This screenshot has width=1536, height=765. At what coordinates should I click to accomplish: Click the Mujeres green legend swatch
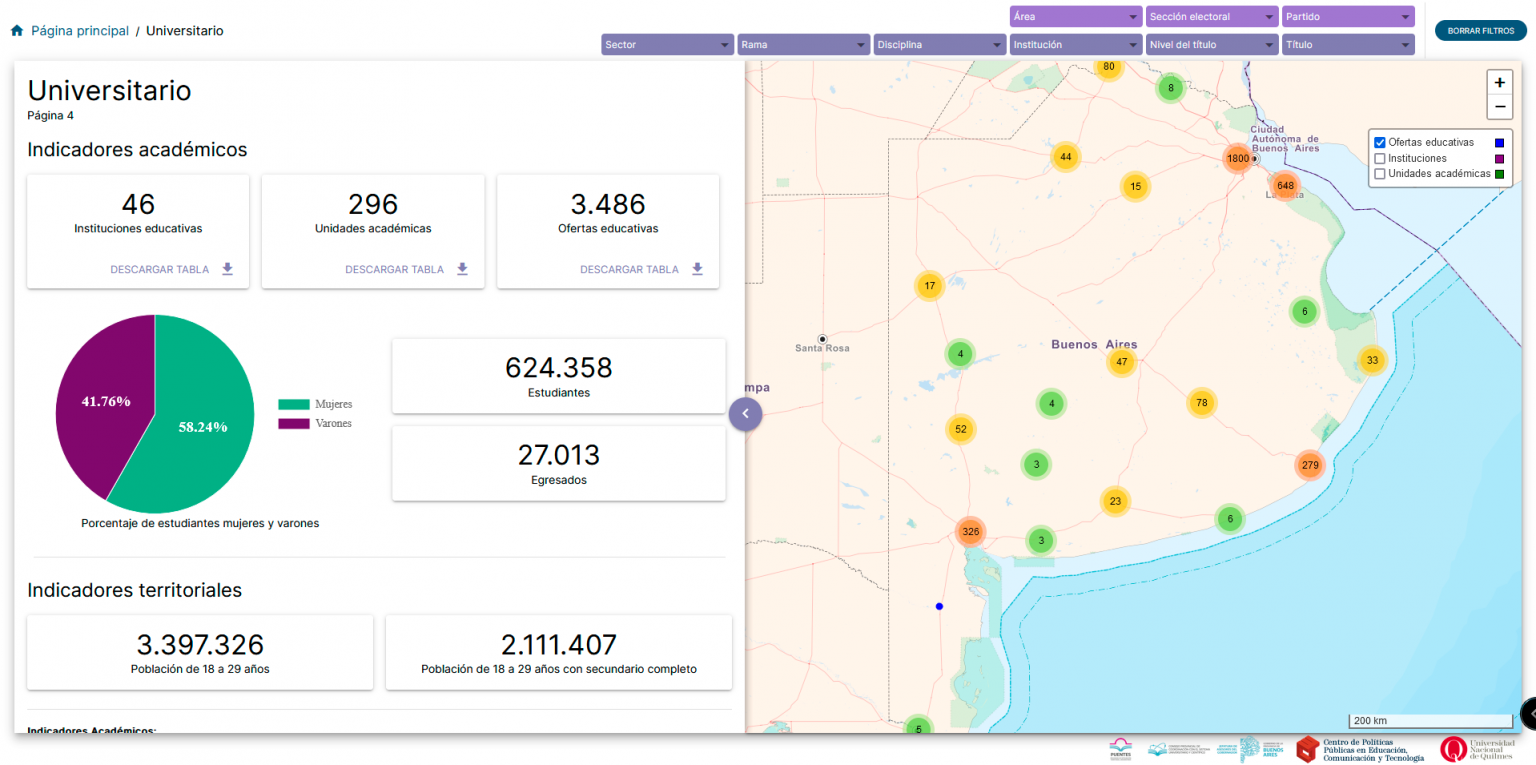pyautogui.click(x=294, y=404)
